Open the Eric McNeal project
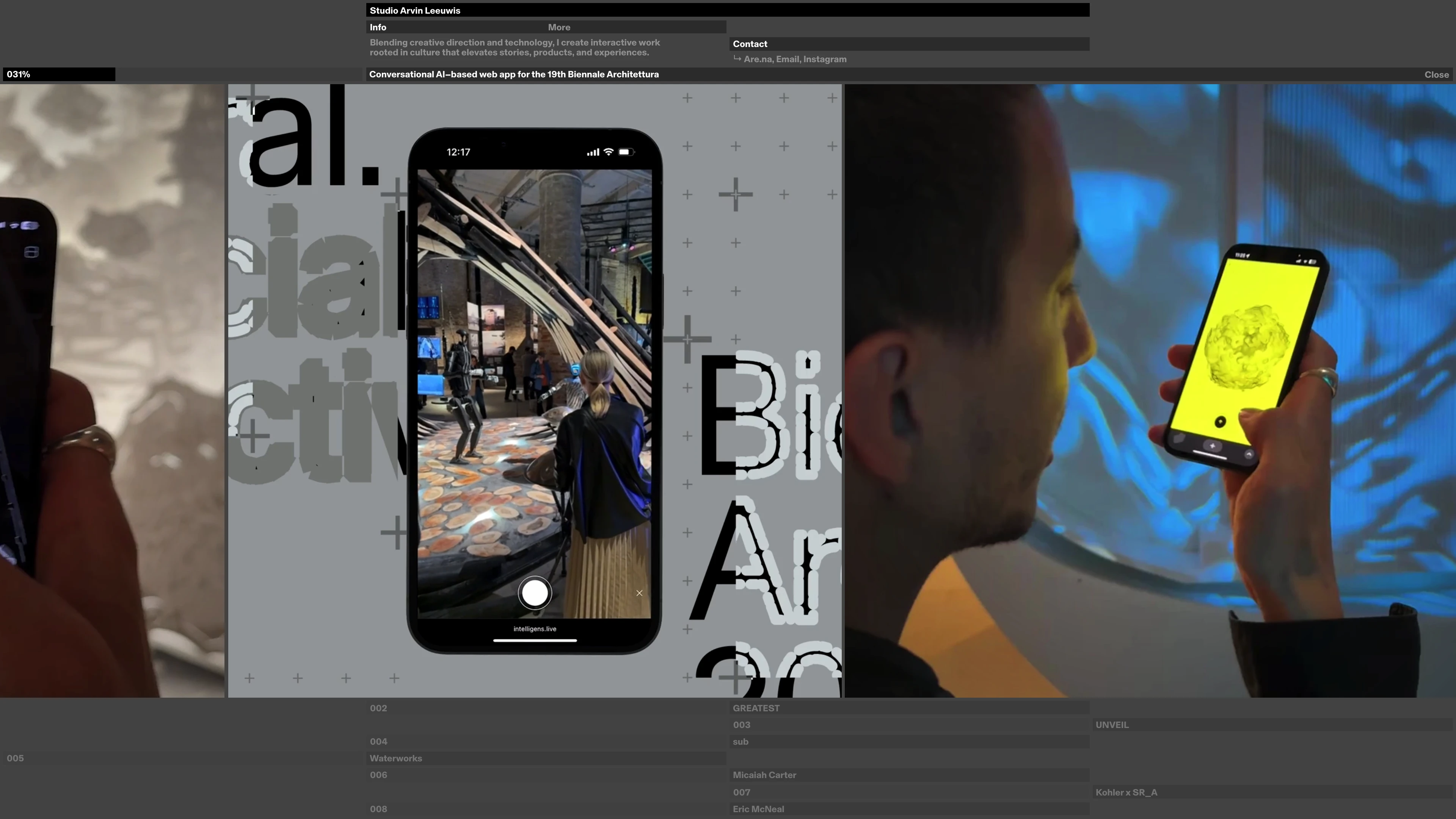1456x819 pixels. (758, 809)
